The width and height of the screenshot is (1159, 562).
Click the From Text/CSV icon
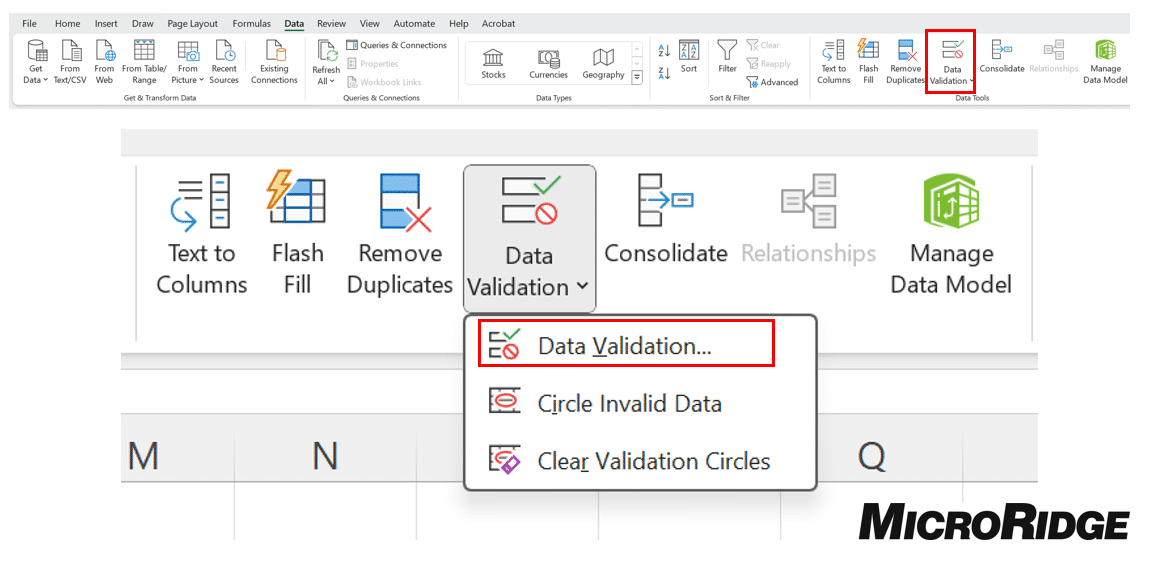(x=70, y=52)
